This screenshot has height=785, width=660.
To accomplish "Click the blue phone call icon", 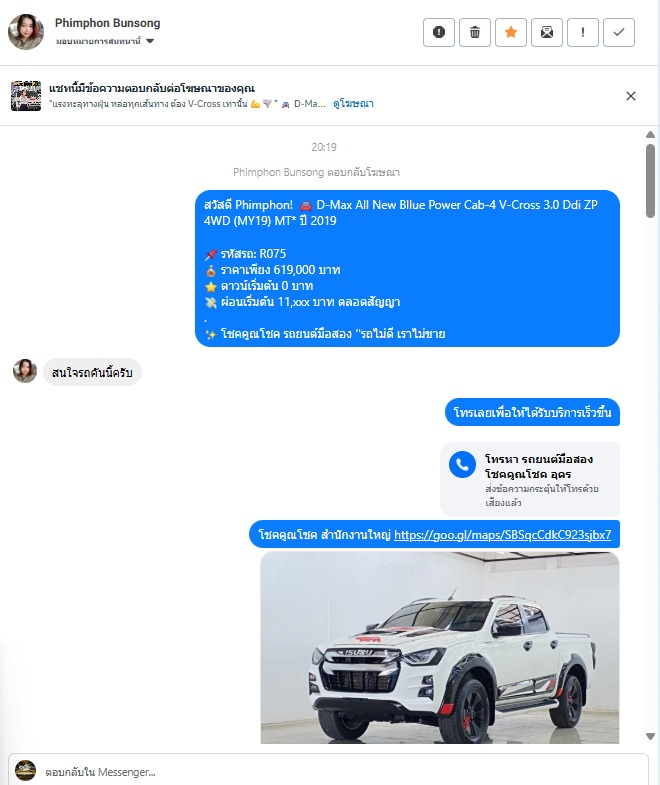I will (462, 465).
